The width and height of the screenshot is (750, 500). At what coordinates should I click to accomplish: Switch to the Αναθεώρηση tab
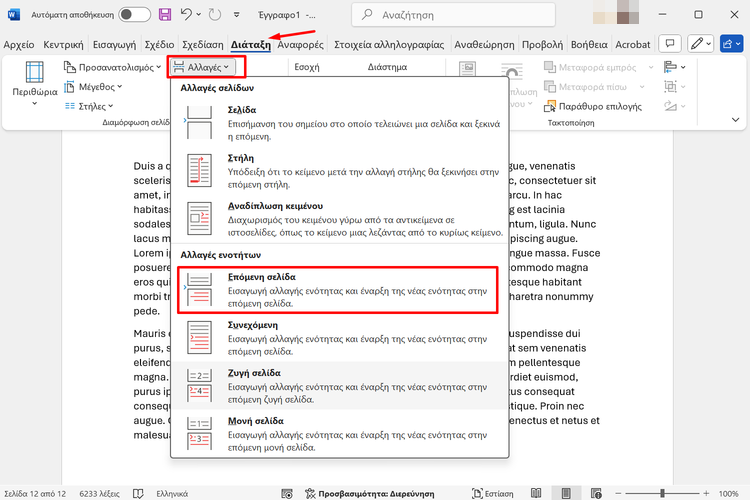(x=484, y=44)
